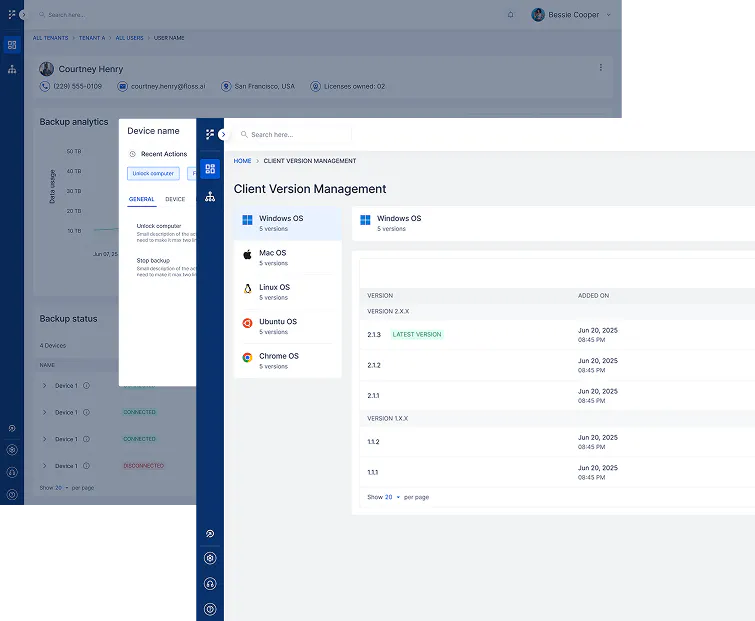Click the VERSION column header

[x=380, y=296]
